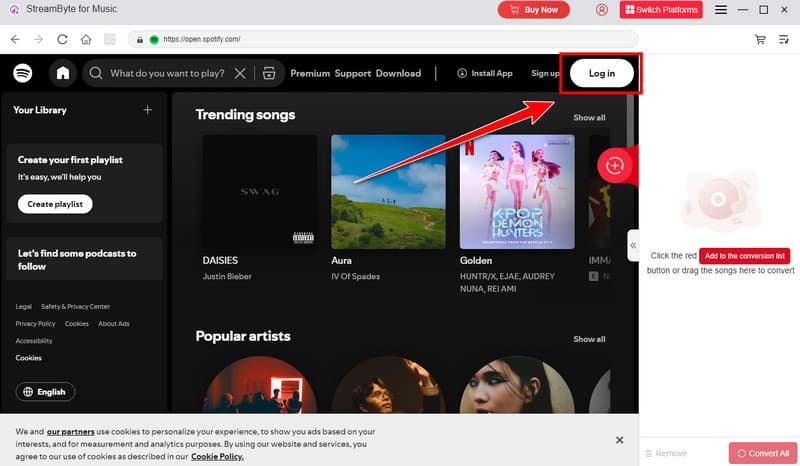Click the Install App download icon
The image size is (800, 466).
pos(462,73)
